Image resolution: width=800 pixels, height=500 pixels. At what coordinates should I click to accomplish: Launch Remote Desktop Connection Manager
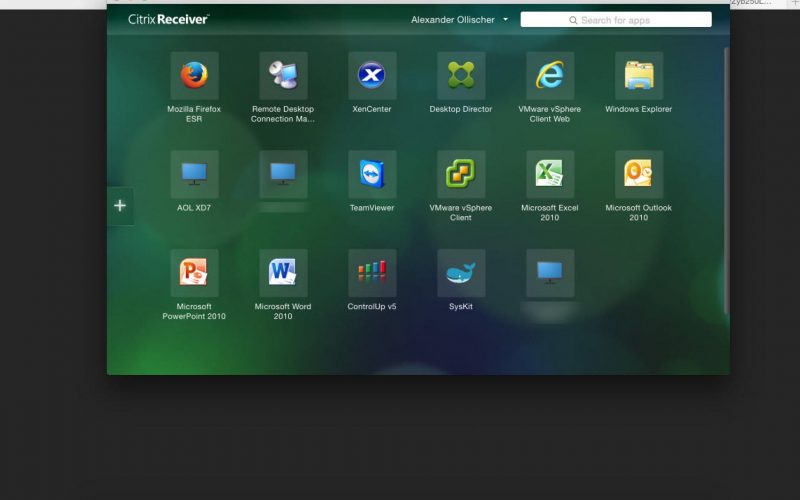283,76
